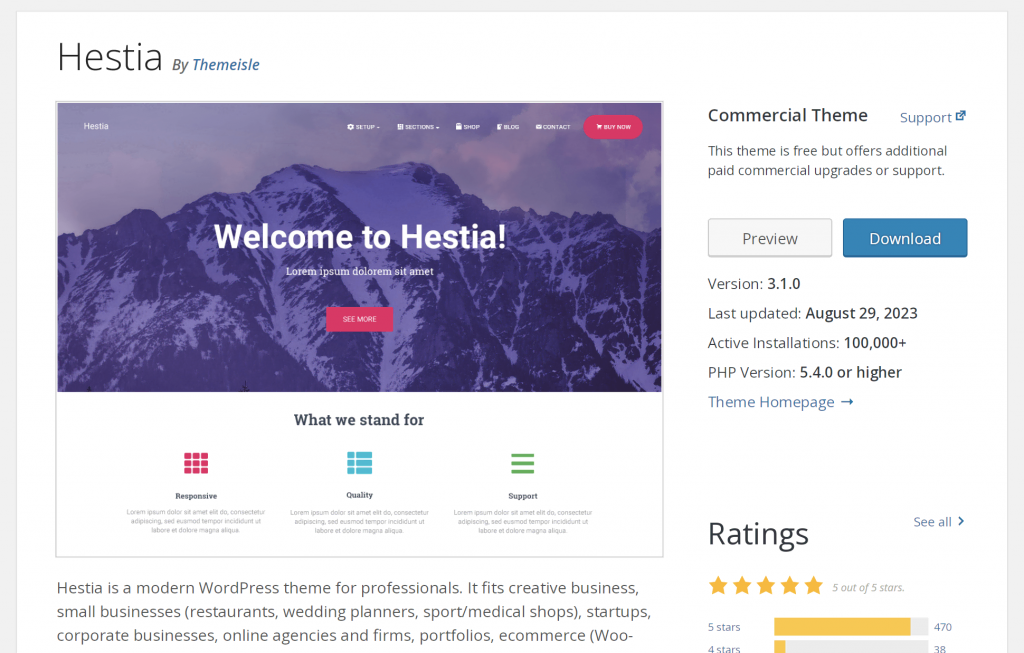Click the Theme Homepage arrow icon
This screenshot has width=1024, height=653.
pyautogui.click(x=847, y=402)
